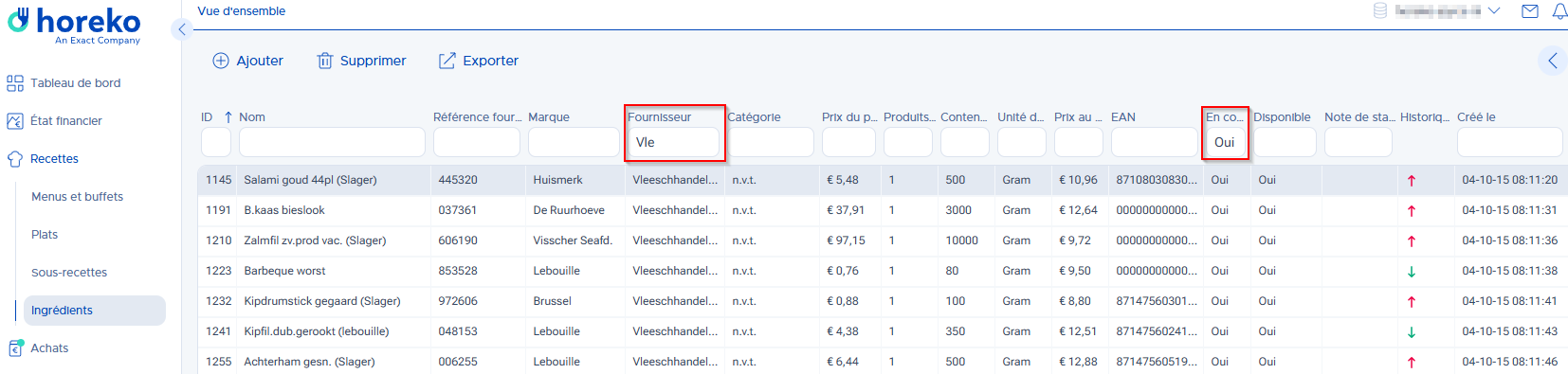The height and width of the screenshot is (374, 1568).
Task: Select row B.kaas bieslook
Action: [883, 210]
